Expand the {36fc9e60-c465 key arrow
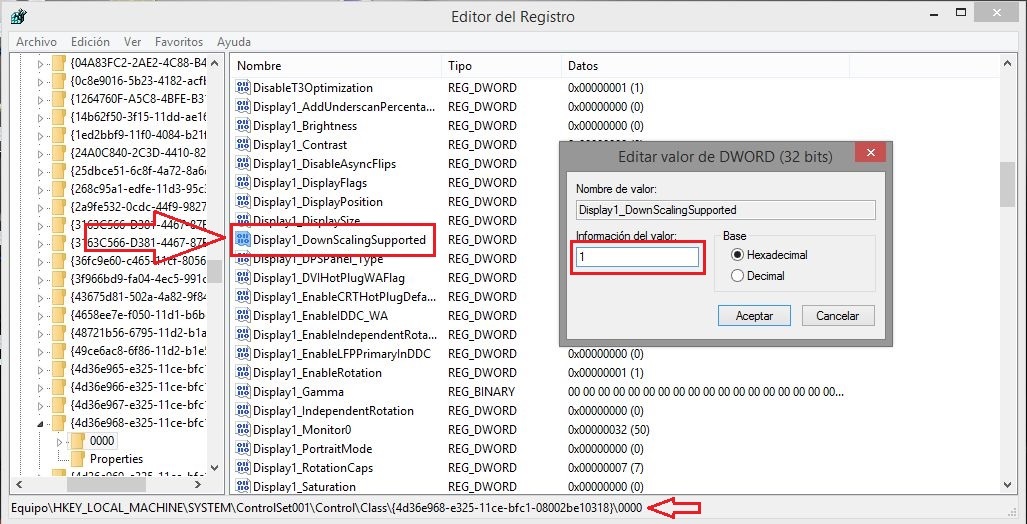This screenshot has height=524, width=1027. pyautogui.click(x=41, y=261)
